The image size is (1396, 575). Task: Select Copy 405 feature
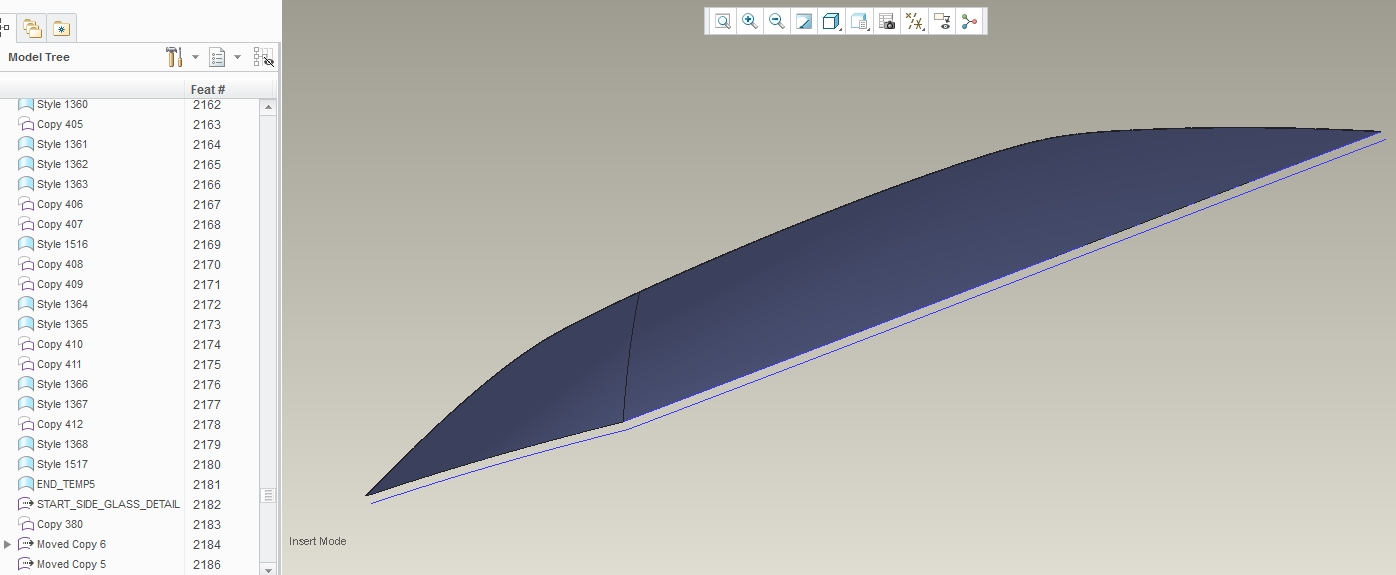pos(60,124)
